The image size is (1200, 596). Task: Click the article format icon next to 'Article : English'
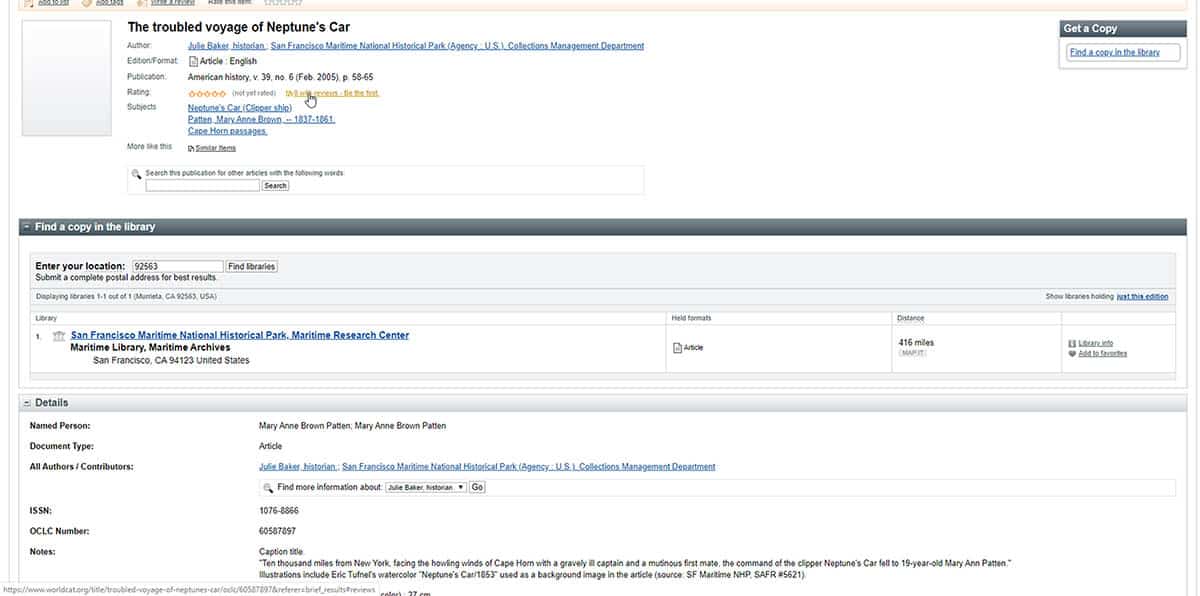193,61
